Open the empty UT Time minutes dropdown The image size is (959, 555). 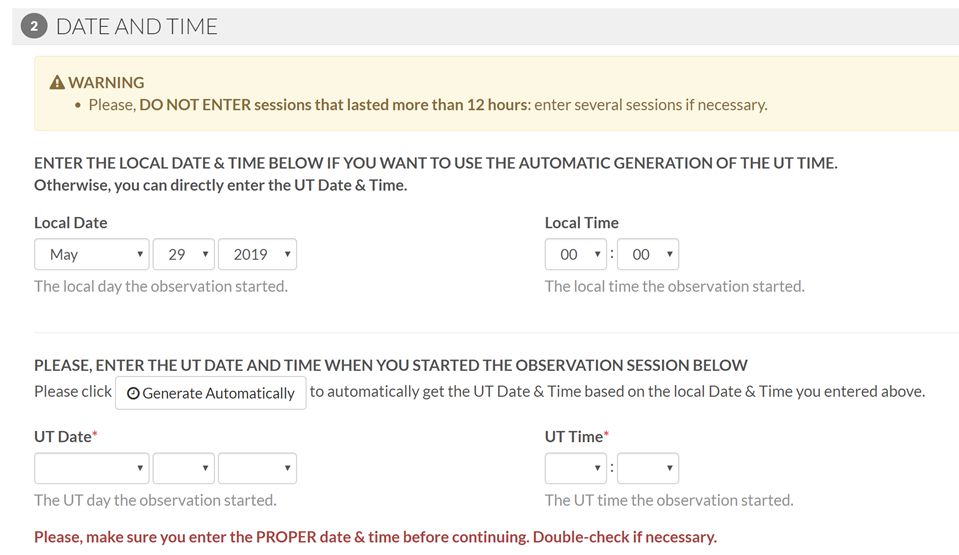click(648, 468)
